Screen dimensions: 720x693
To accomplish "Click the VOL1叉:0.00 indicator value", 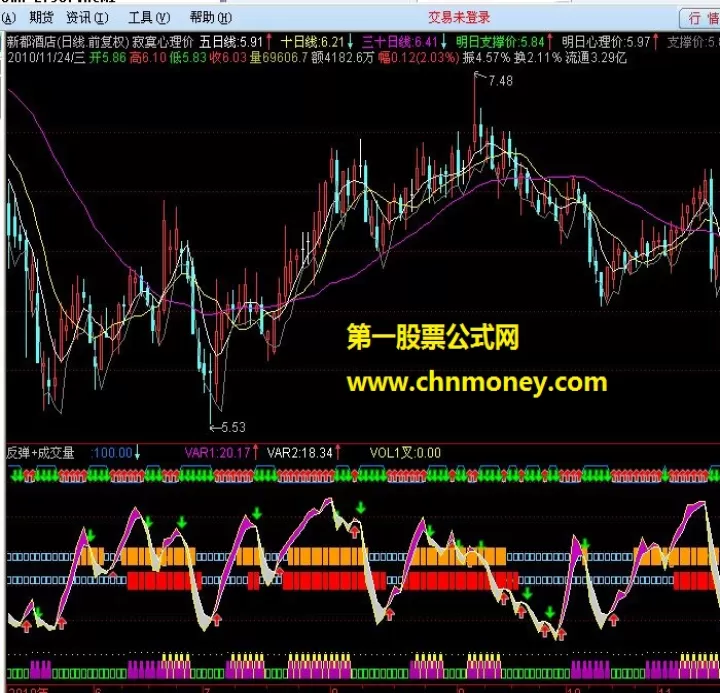I will tap(405, 453).
